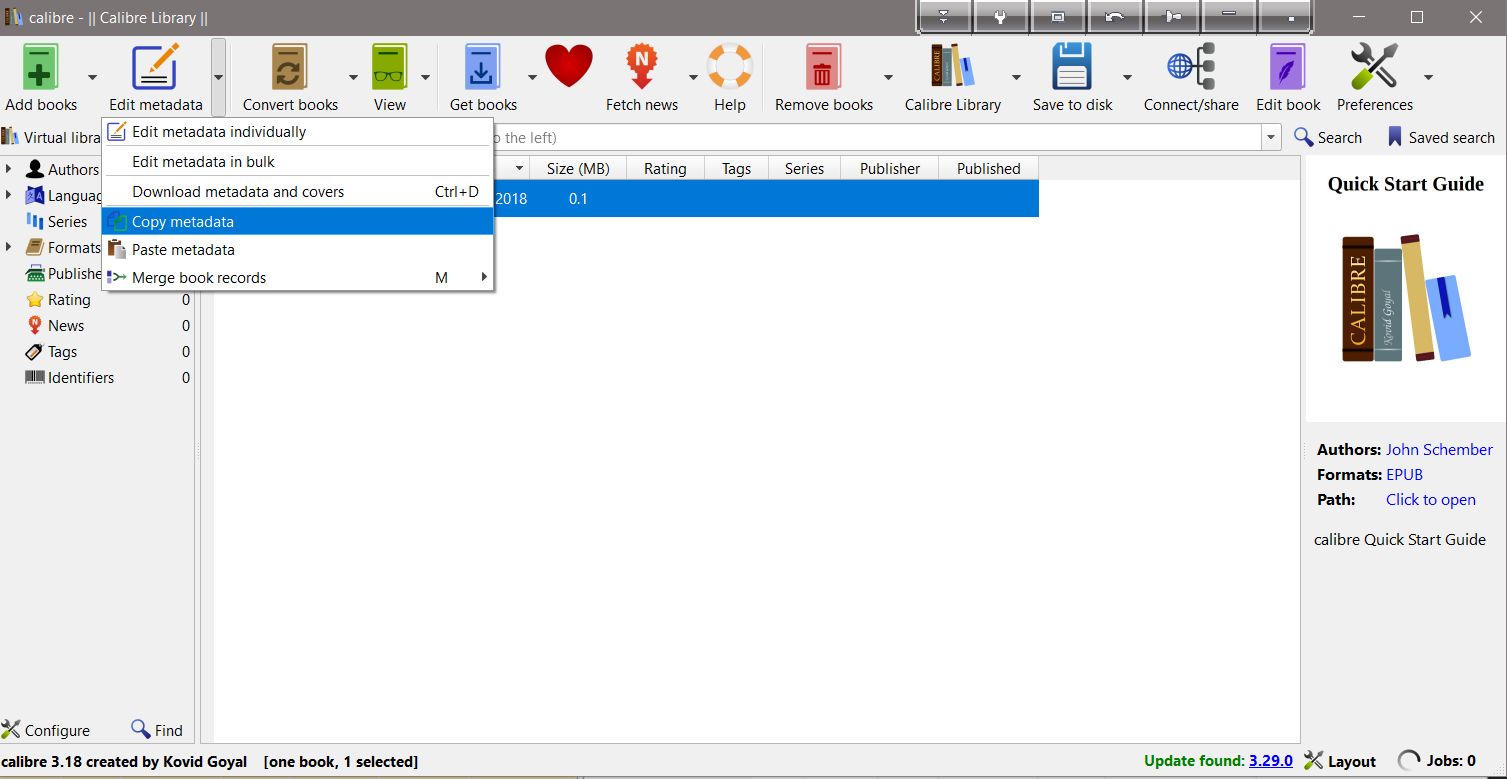
Task: Click the Save to disk icon
Action: [x=1072, y=67]
